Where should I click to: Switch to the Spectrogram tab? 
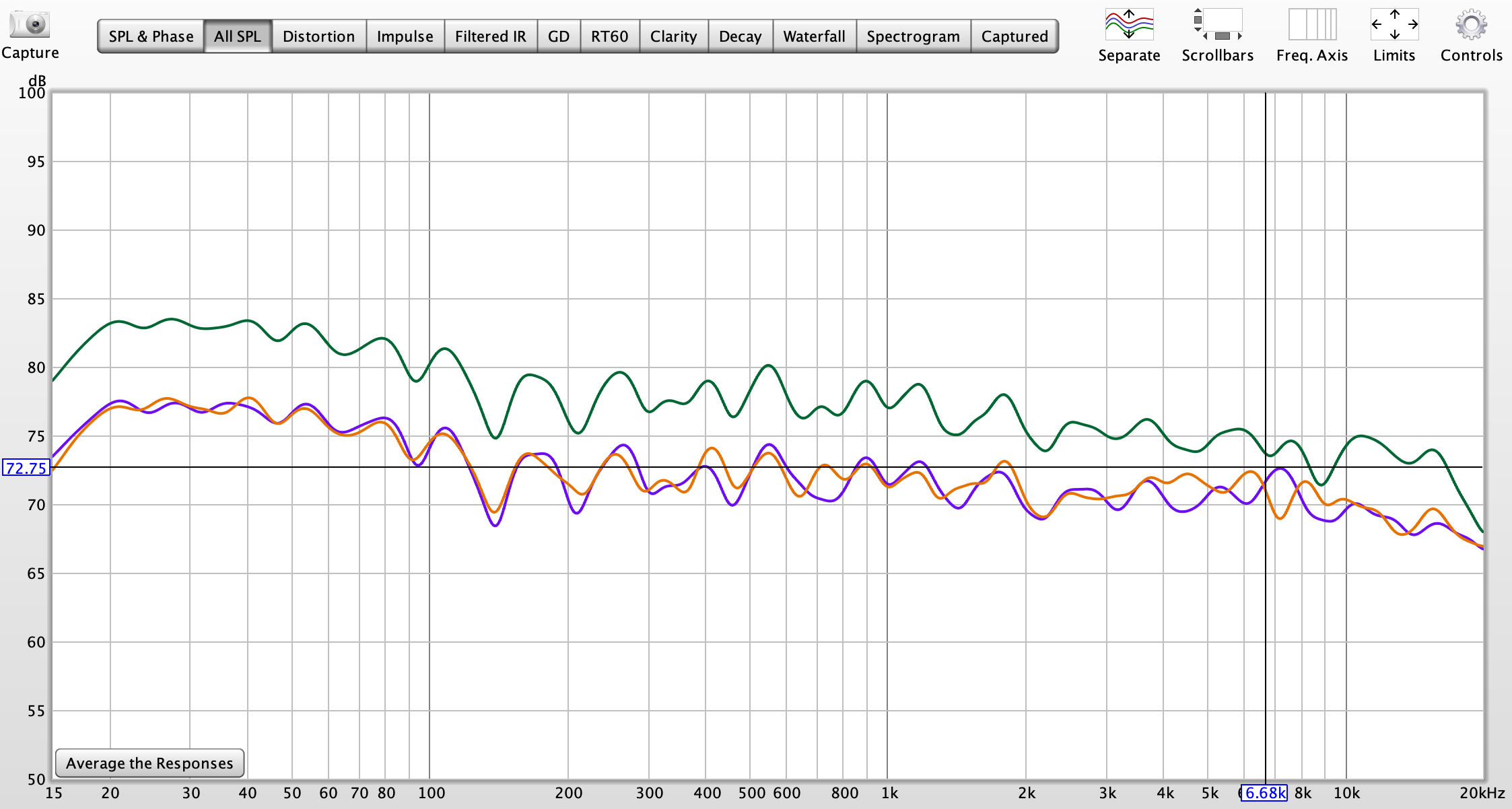tap(913, 36)
